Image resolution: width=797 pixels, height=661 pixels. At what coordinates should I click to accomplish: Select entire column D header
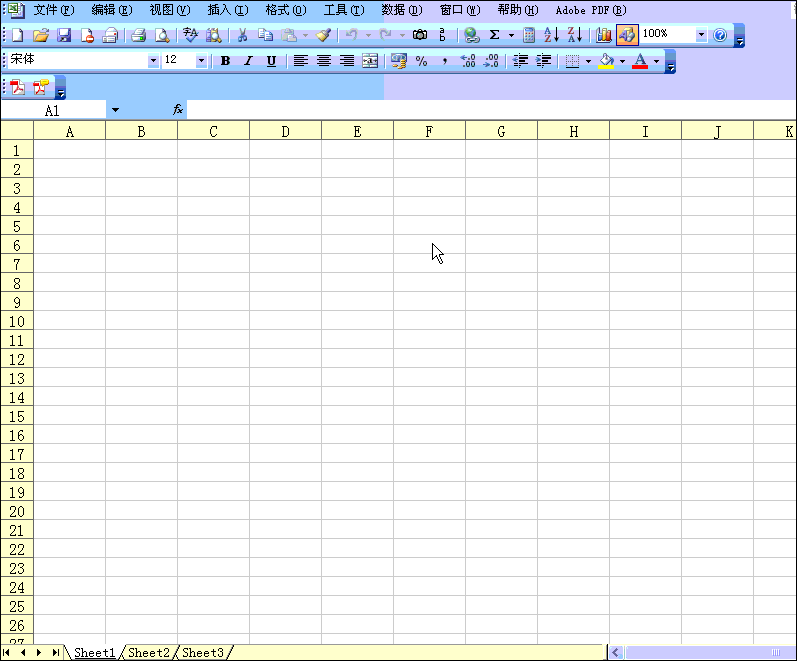[285, 132]
